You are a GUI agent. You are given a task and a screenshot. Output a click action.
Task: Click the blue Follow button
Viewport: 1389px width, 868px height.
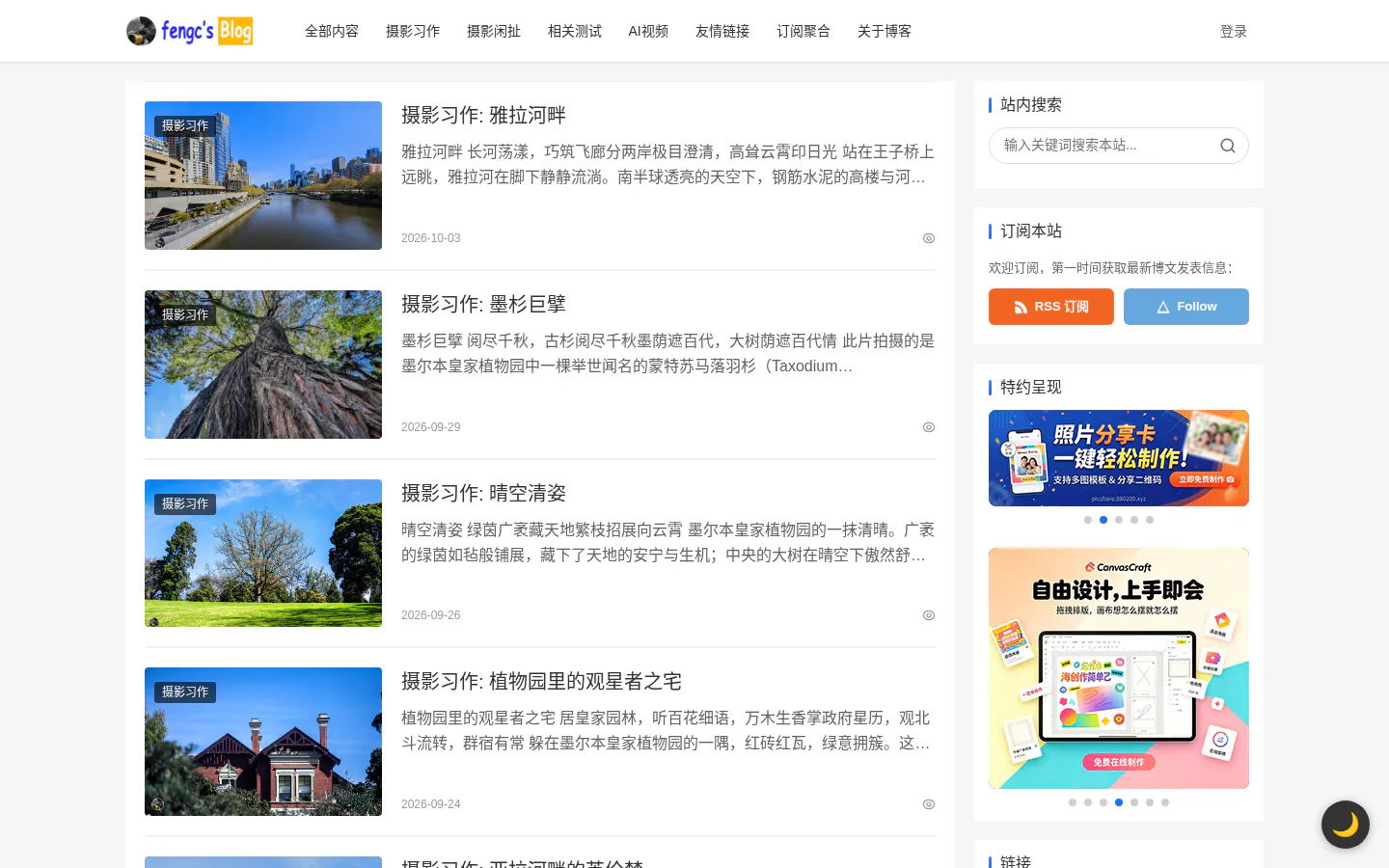coord(1186,307)
